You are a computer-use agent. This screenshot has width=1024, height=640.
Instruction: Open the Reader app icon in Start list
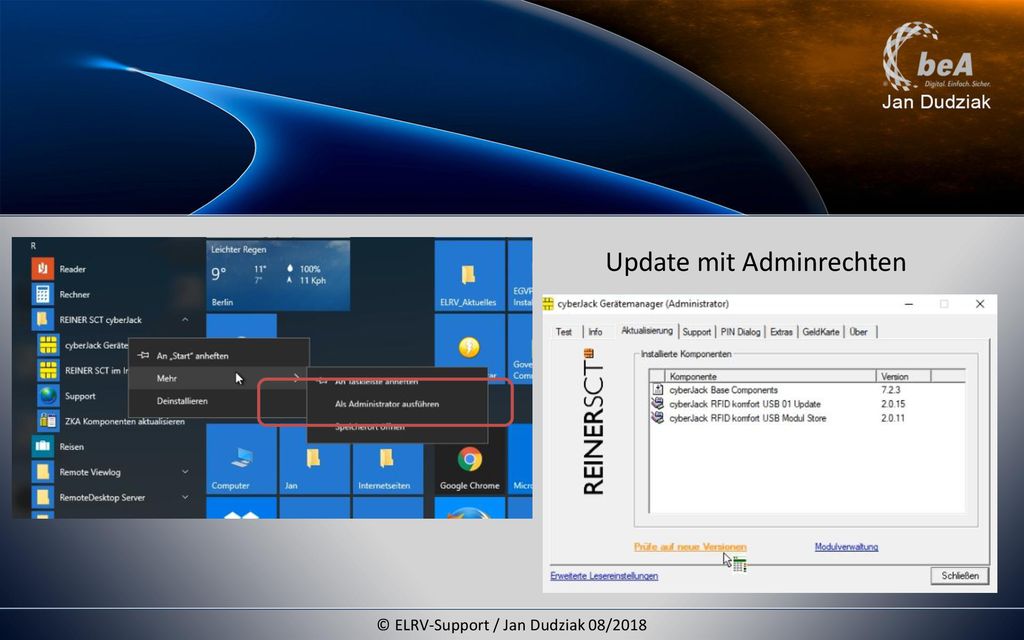pos(42,268)
